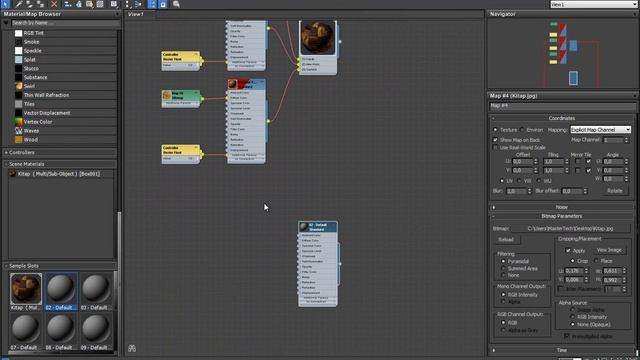Click the RGB Tint map icon
640x360 pixels.
click(x=19, y=33)
